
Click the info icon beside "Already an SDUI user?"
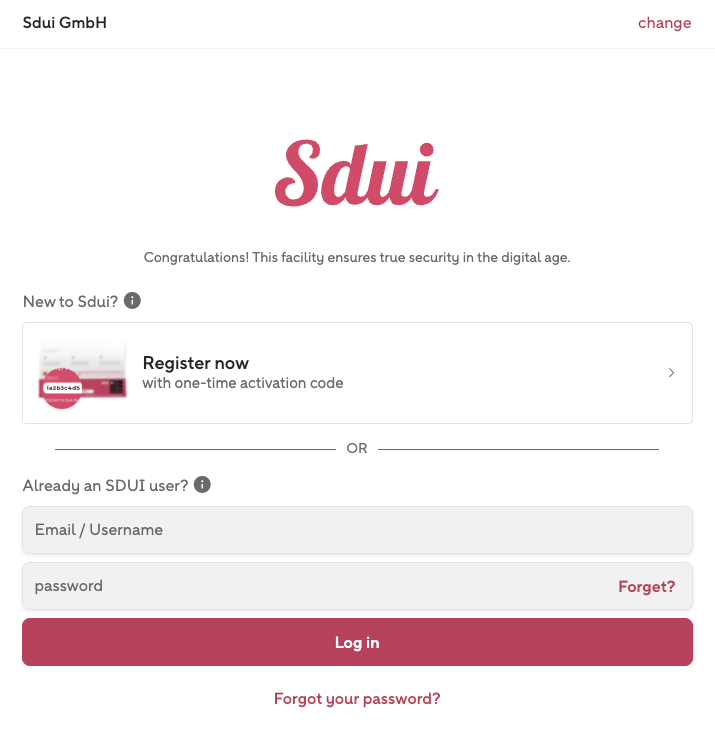coord(202,485)
